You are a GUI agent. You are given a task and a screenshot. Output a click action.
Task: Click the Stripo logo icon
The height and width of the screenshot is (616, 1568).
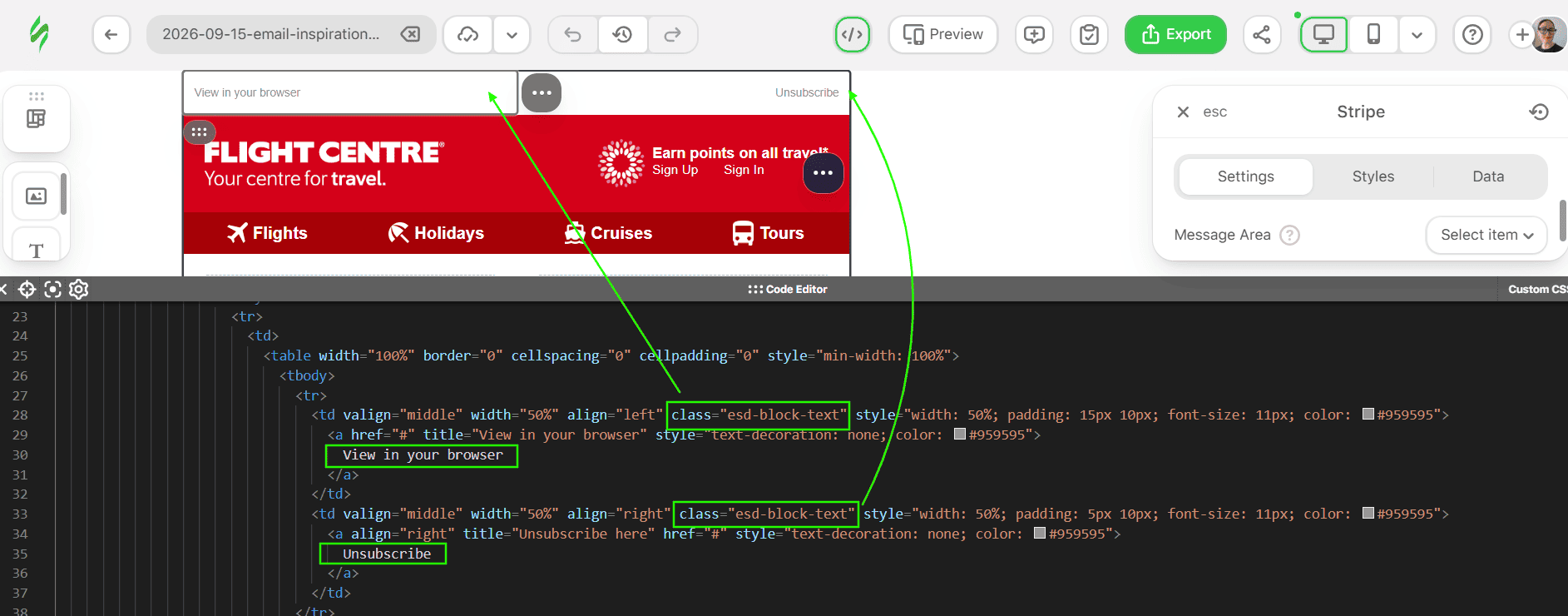pos(39,34)
